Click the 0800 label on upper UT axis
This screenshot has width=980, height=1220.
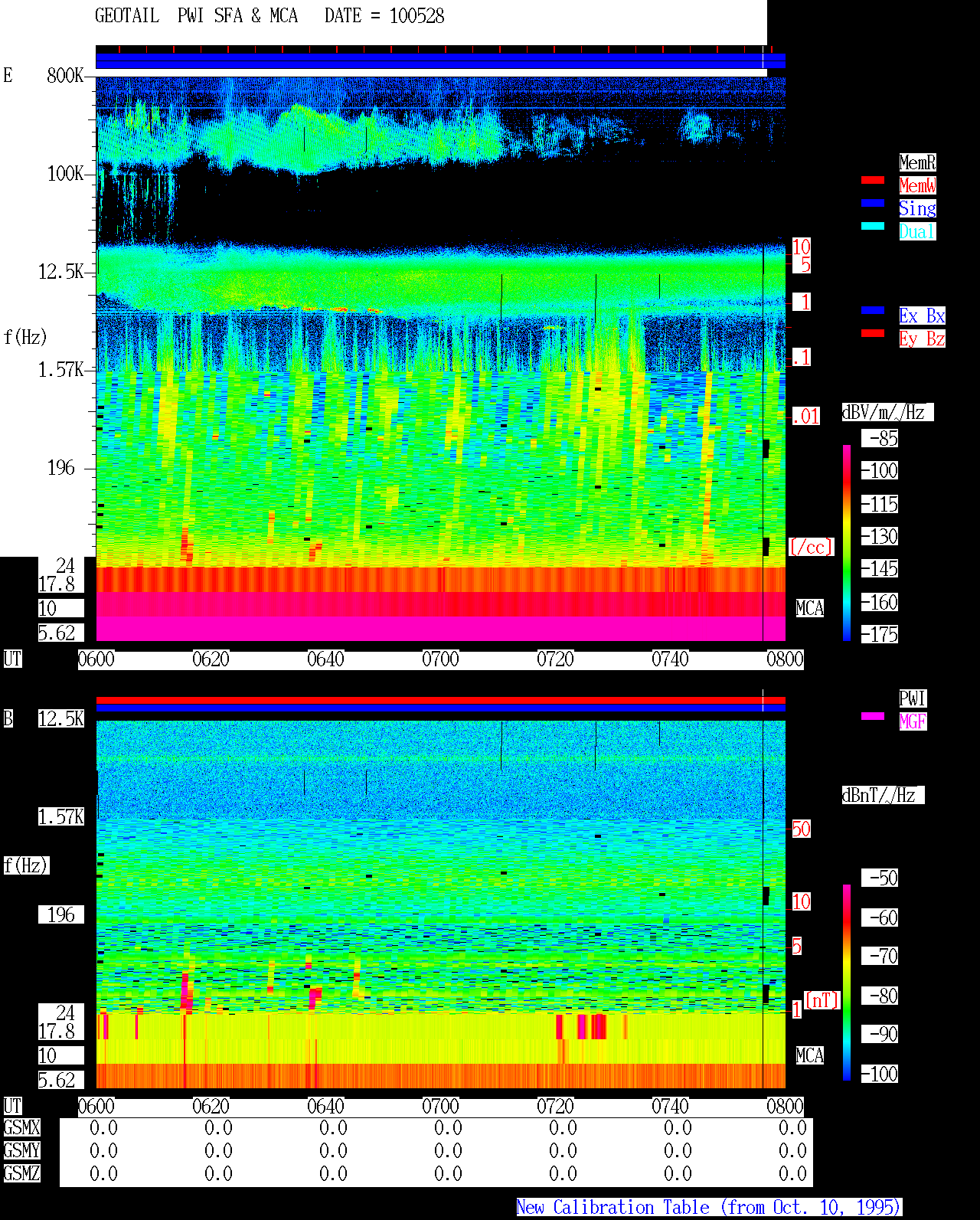tap(785, 659)
